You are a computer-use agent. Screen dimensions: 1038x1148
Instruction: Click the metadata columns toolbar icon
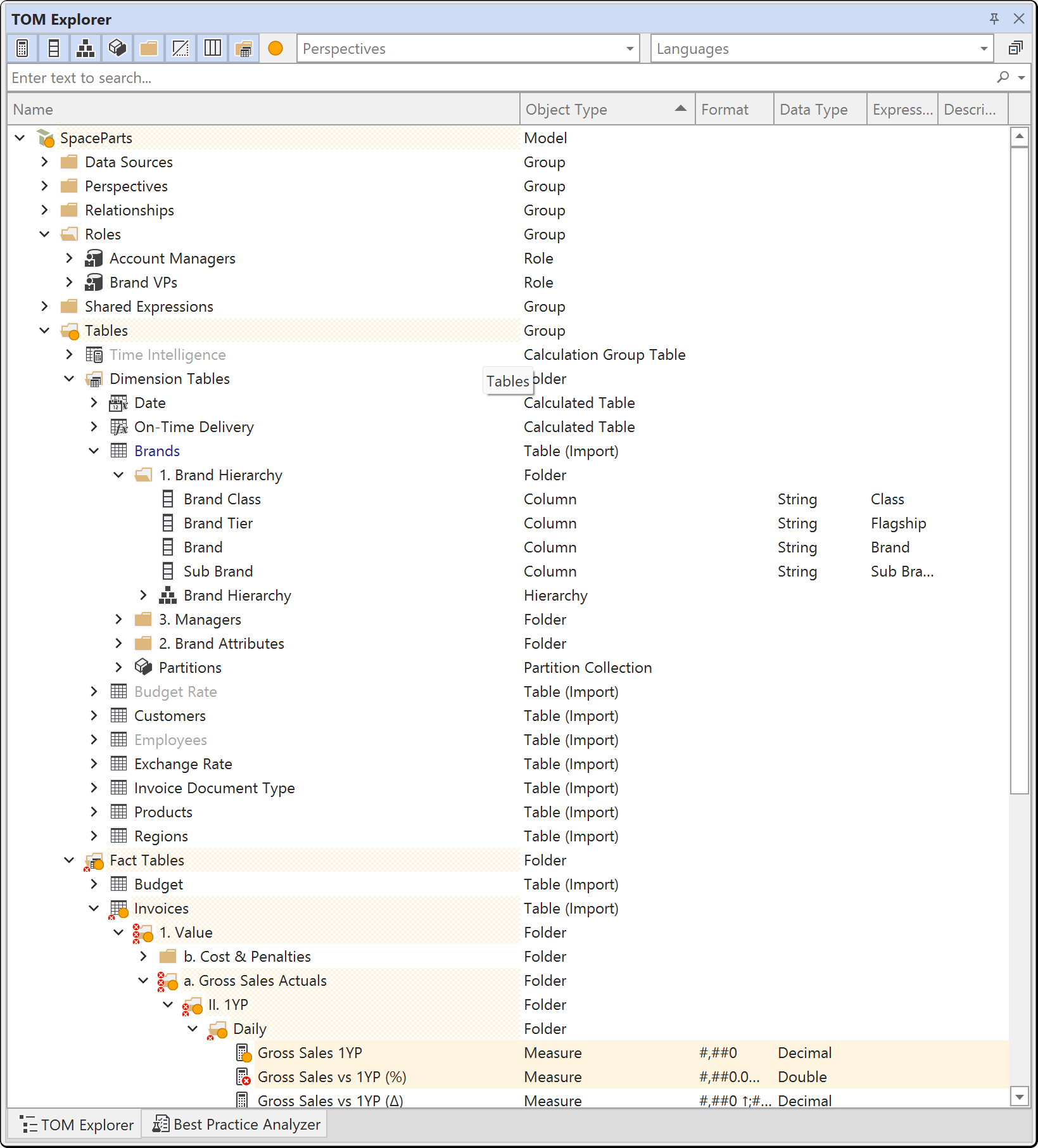coord(212,48)
